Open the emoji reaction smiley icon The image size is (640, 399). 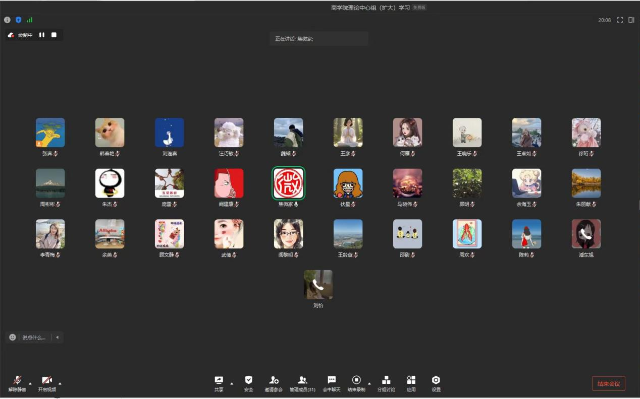pos(13,337)
